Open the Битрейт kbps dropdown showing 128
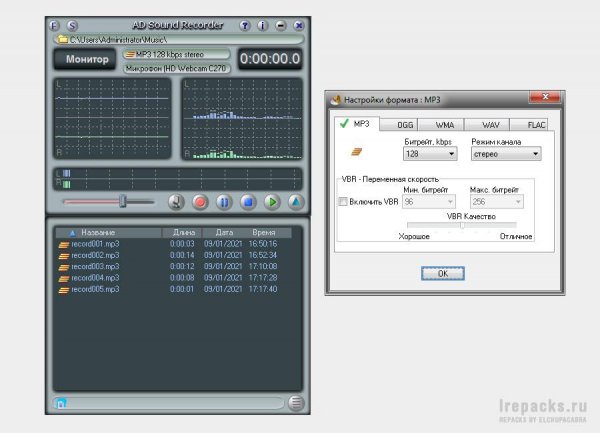 [x=430, y=154]
